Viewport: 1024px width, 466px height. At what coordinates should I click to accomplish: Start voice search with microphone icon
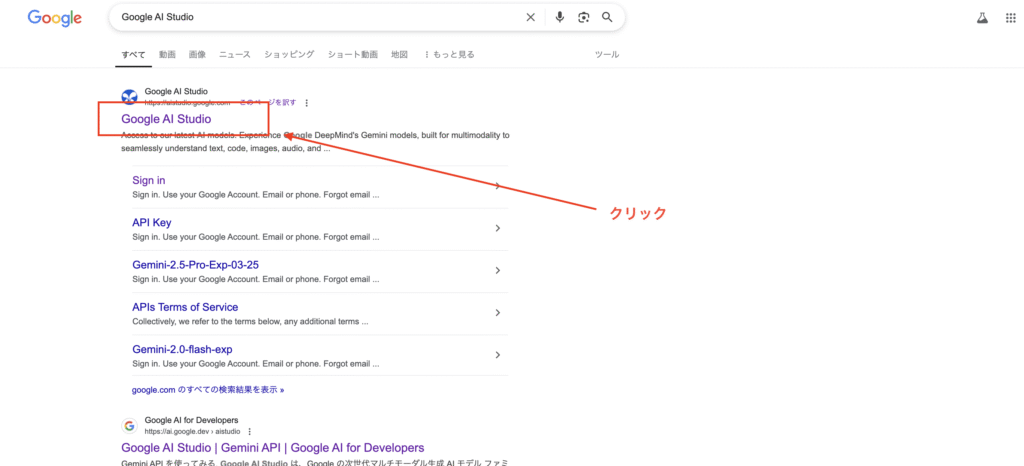(x=560, y=18)
